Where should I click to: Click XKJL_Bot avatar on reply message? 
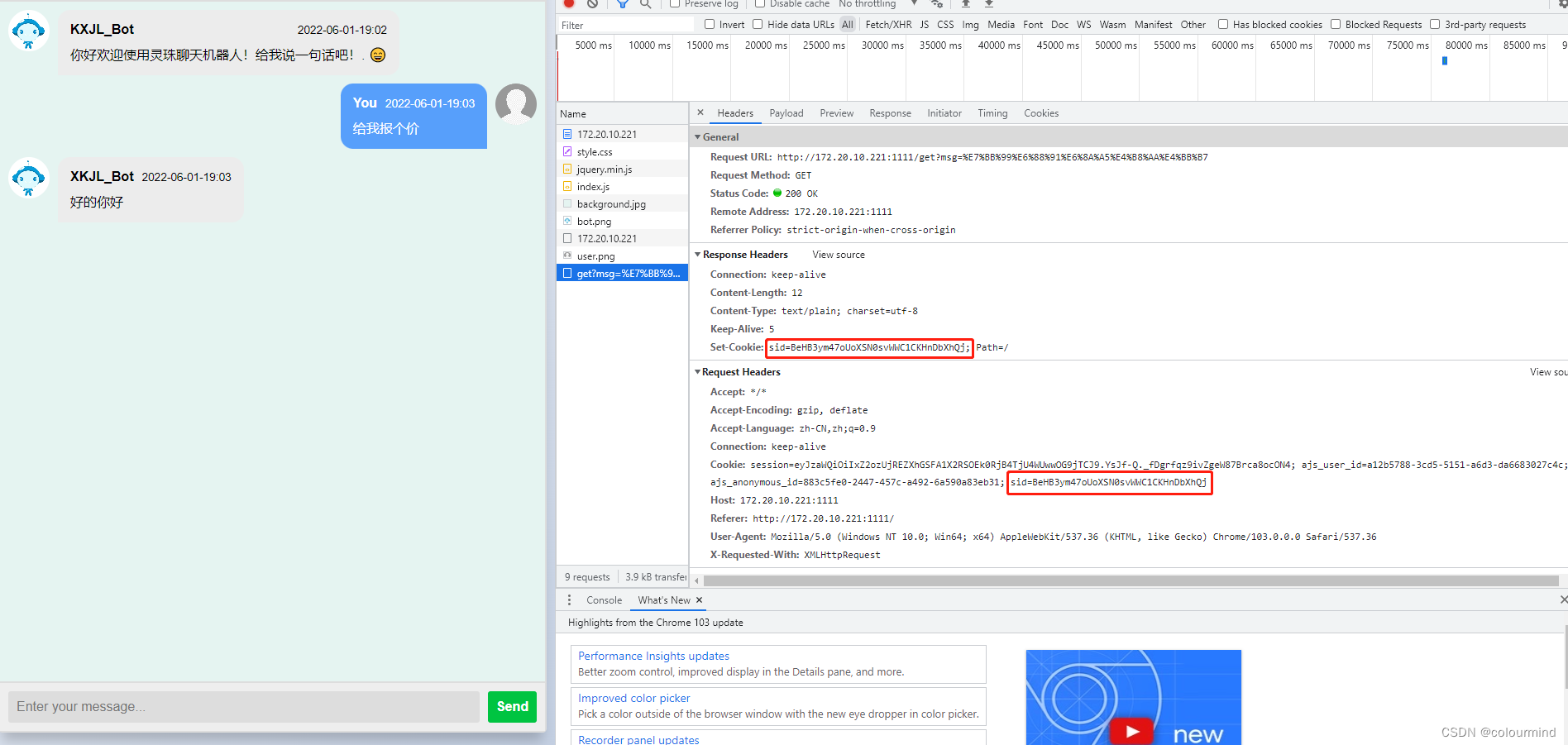coord(29,178)
